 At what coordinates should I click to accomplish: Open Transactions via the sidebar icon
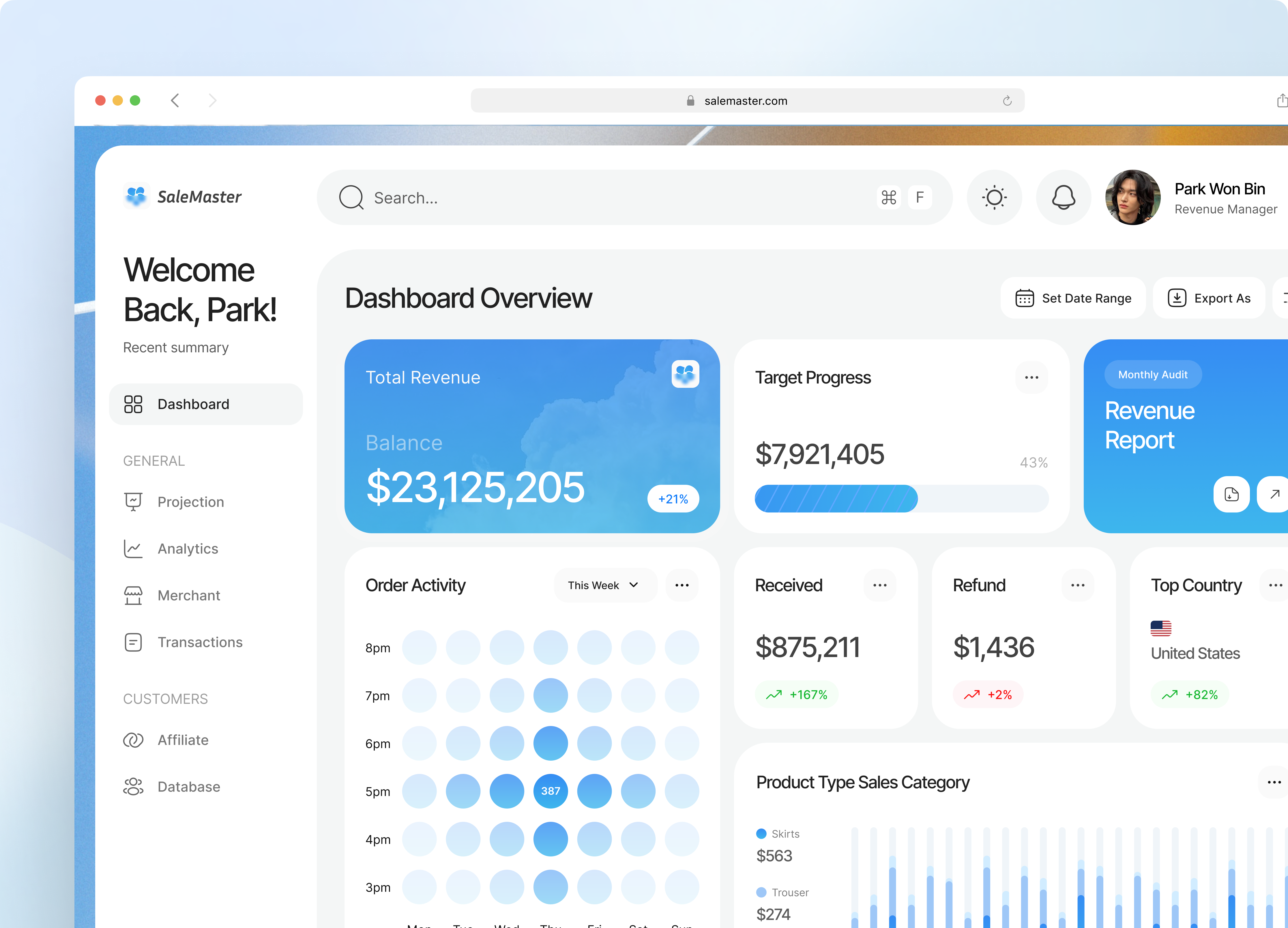(133, 642)
